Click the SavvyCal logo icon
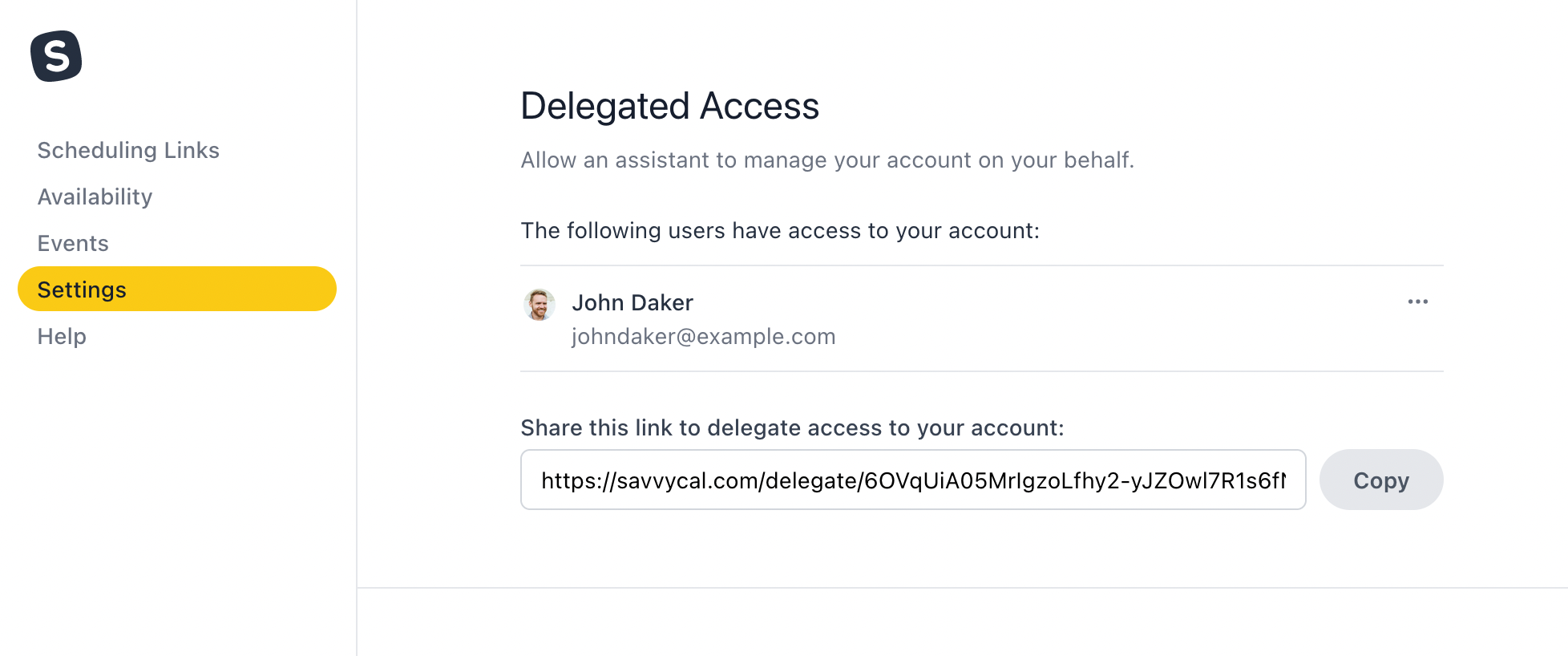 coord(56,56)
